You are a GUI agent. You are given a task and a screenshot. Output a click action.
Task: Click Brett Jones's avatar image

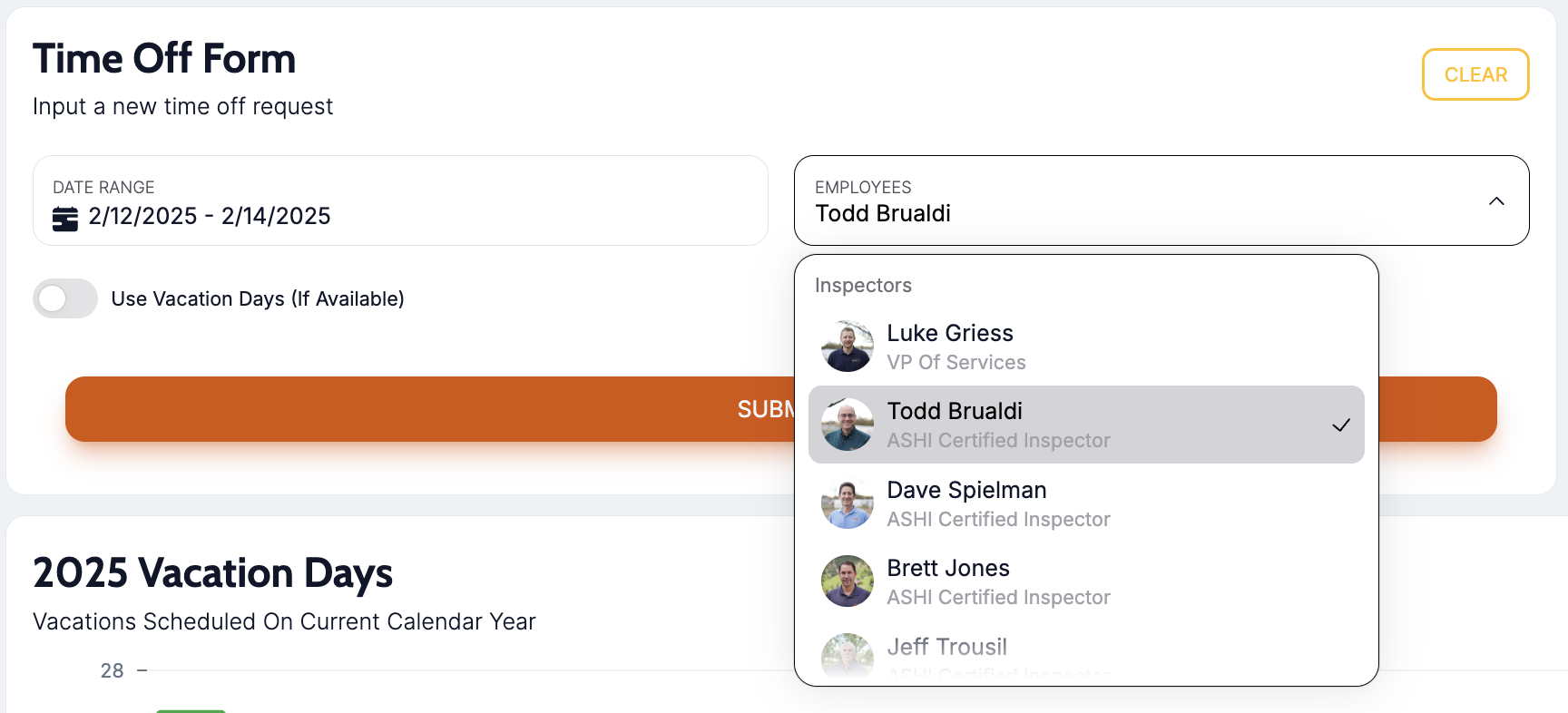coord(847,581)
